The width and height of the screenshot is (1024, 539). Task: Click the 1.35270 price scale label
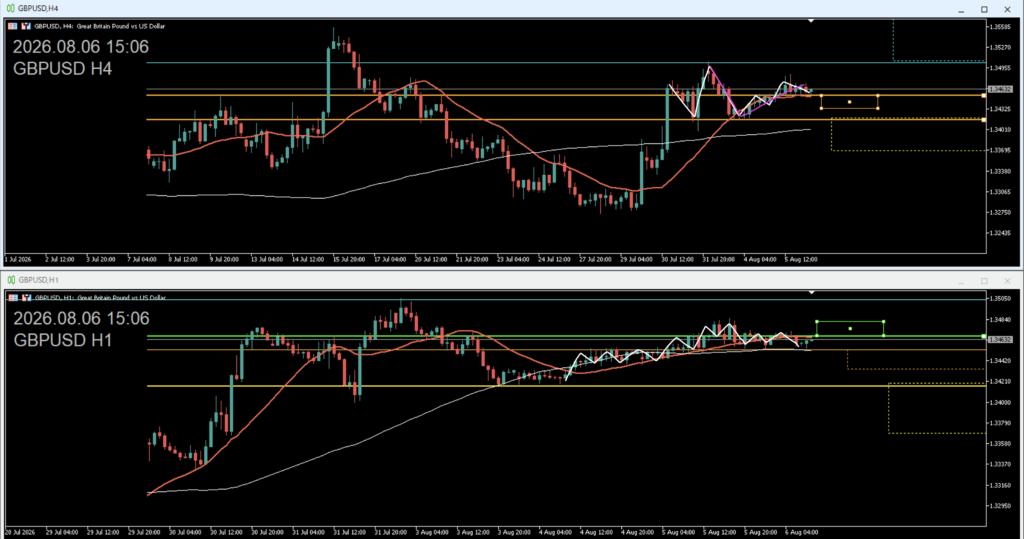click(x=1000, y=47)
